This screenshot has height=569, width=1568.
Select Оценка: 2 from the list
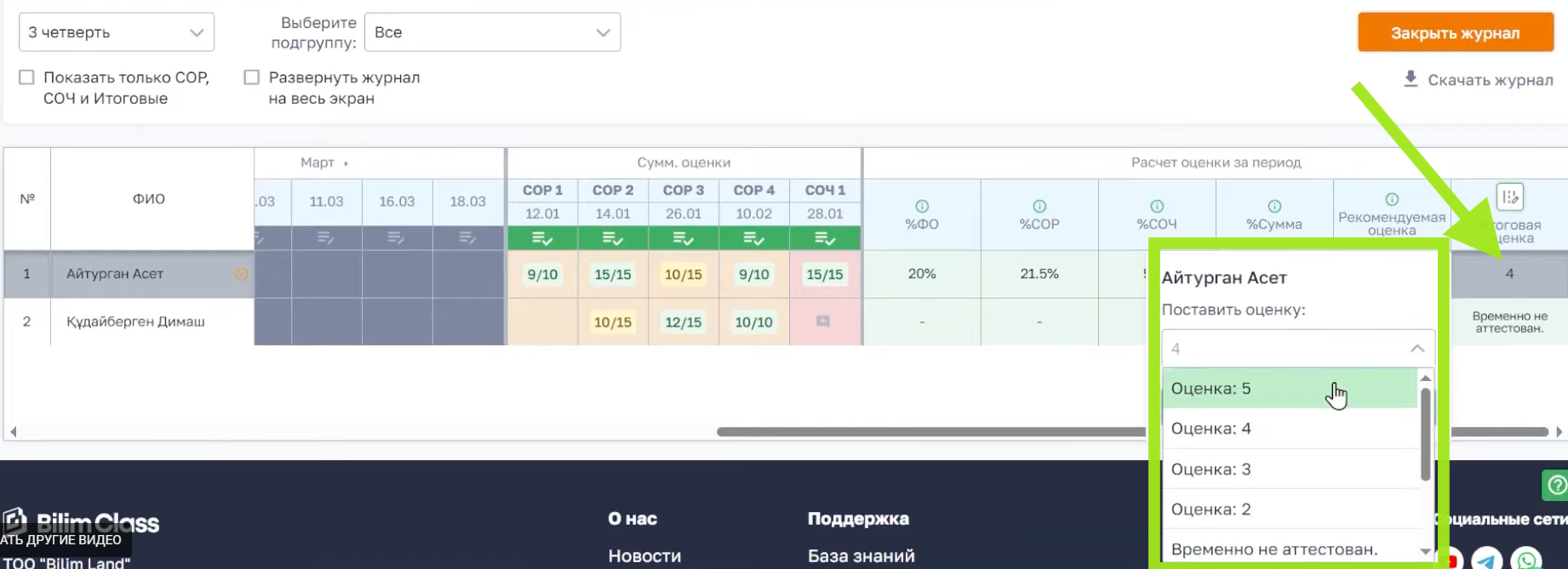click(x=1290, y=509)
